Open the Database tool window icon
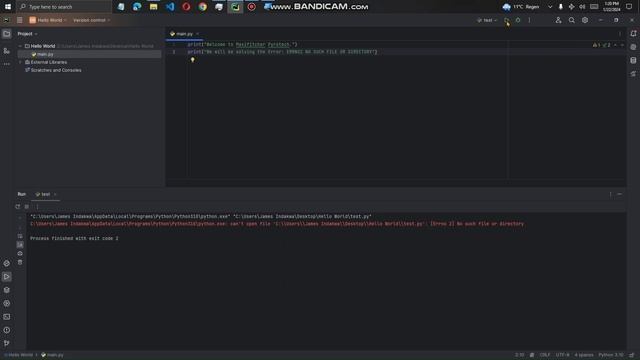The height and width of the screenshot is (360, 640). [633, 60]
